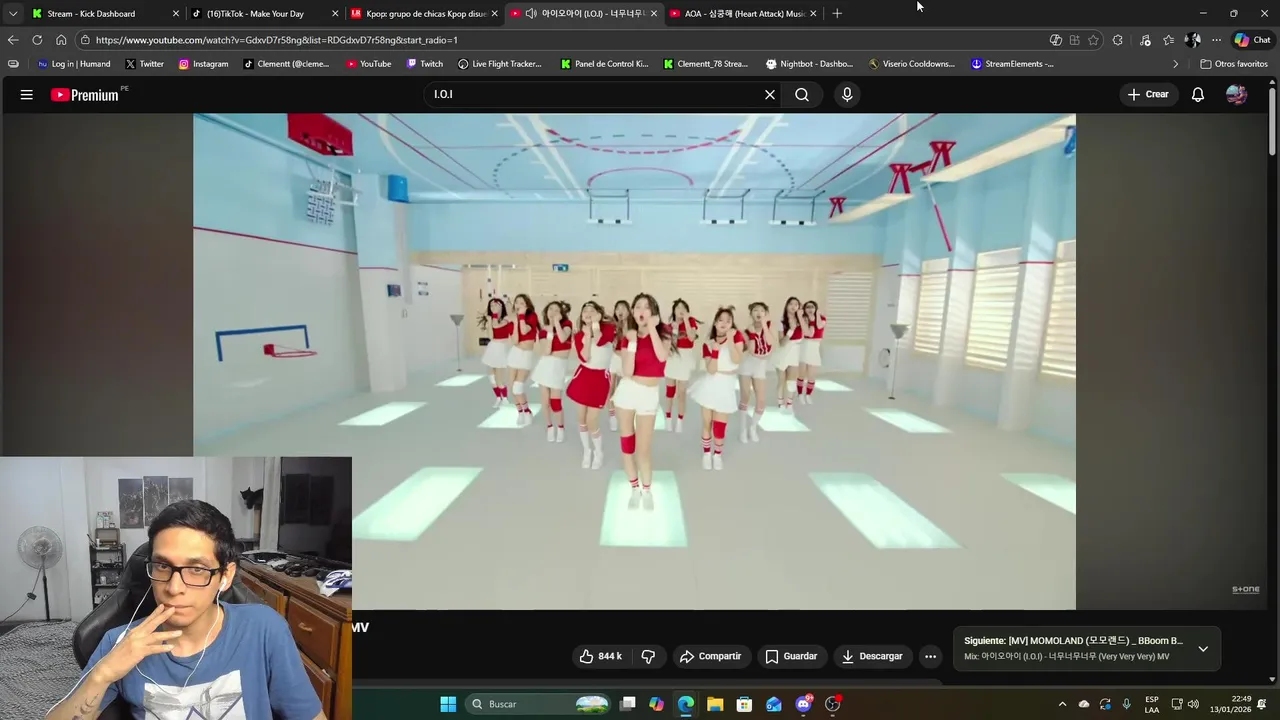Open Task View on taskbar
This screenshot has width=1280, height=720.
[x=628, y=704]
